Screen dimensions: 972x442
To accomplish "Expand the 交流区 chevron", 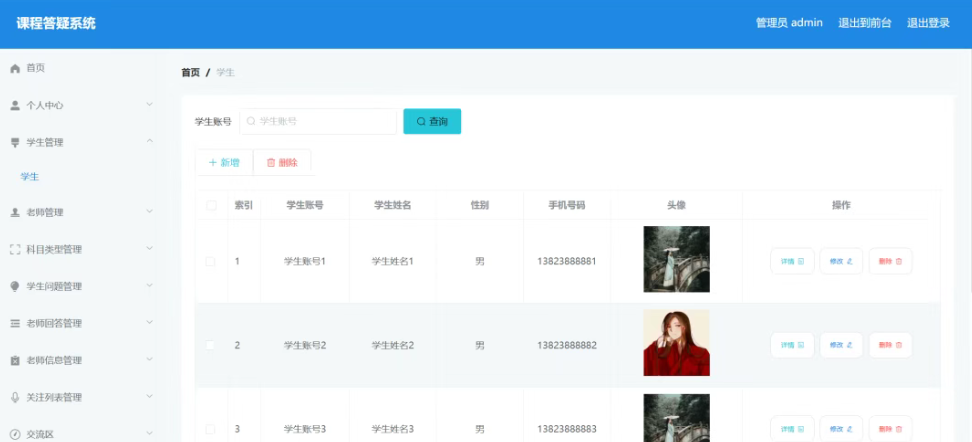I will click(149, 433).
